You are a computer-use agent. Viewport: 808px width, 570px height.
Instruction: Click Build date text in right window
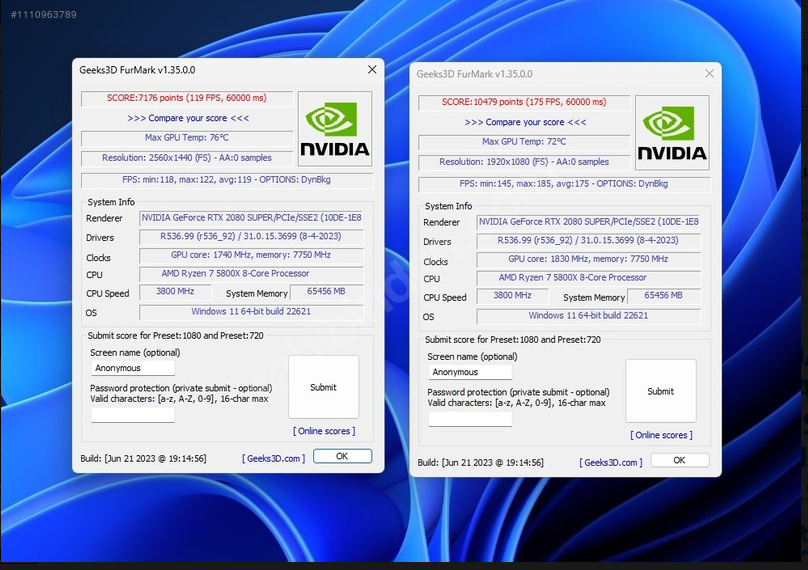coord(481,462)
